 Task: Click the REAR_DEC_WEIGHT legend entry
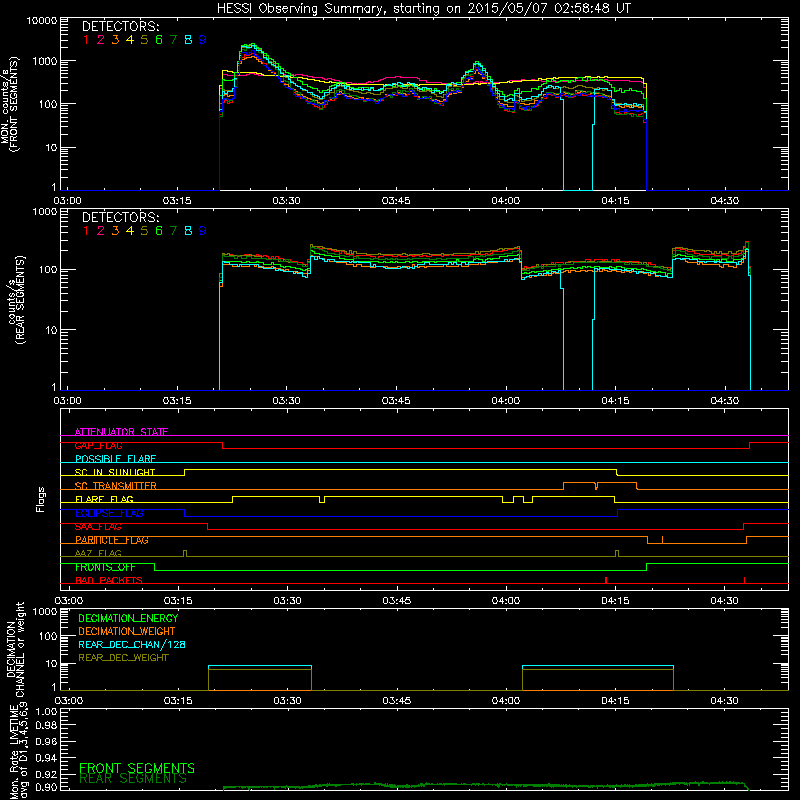[x=123, y=658]
